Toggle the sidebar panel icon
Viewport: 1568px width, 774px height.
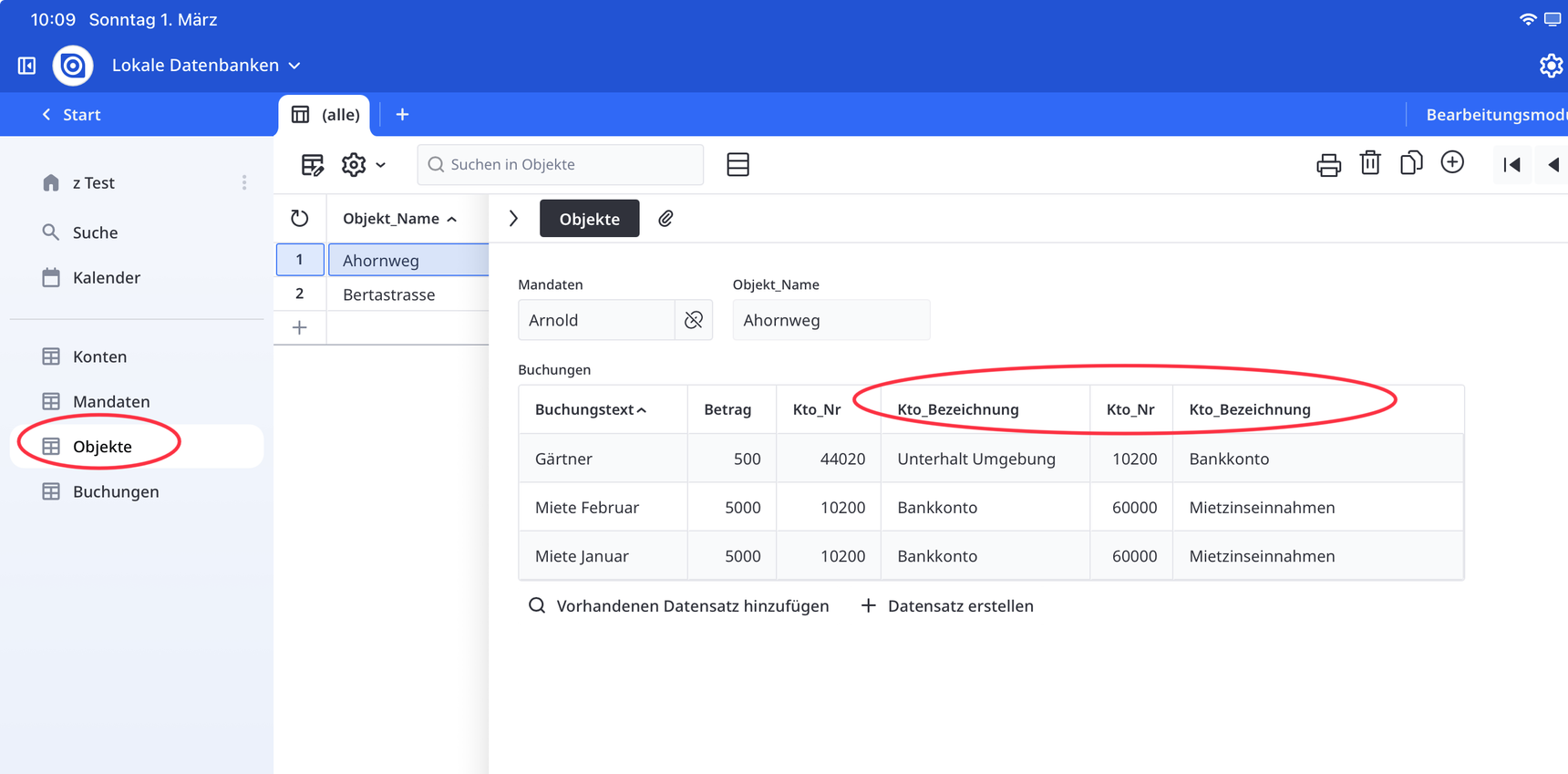pos(27,66)
